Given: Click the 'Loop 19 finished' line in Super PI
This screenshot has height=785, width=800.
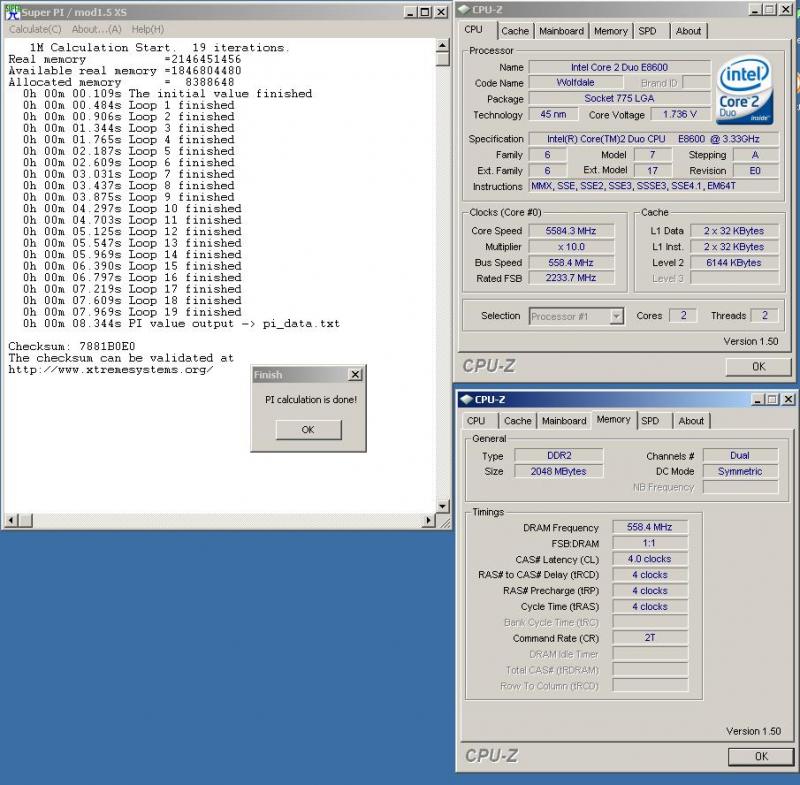Looking at the screenshot, I should coord(132,312).
